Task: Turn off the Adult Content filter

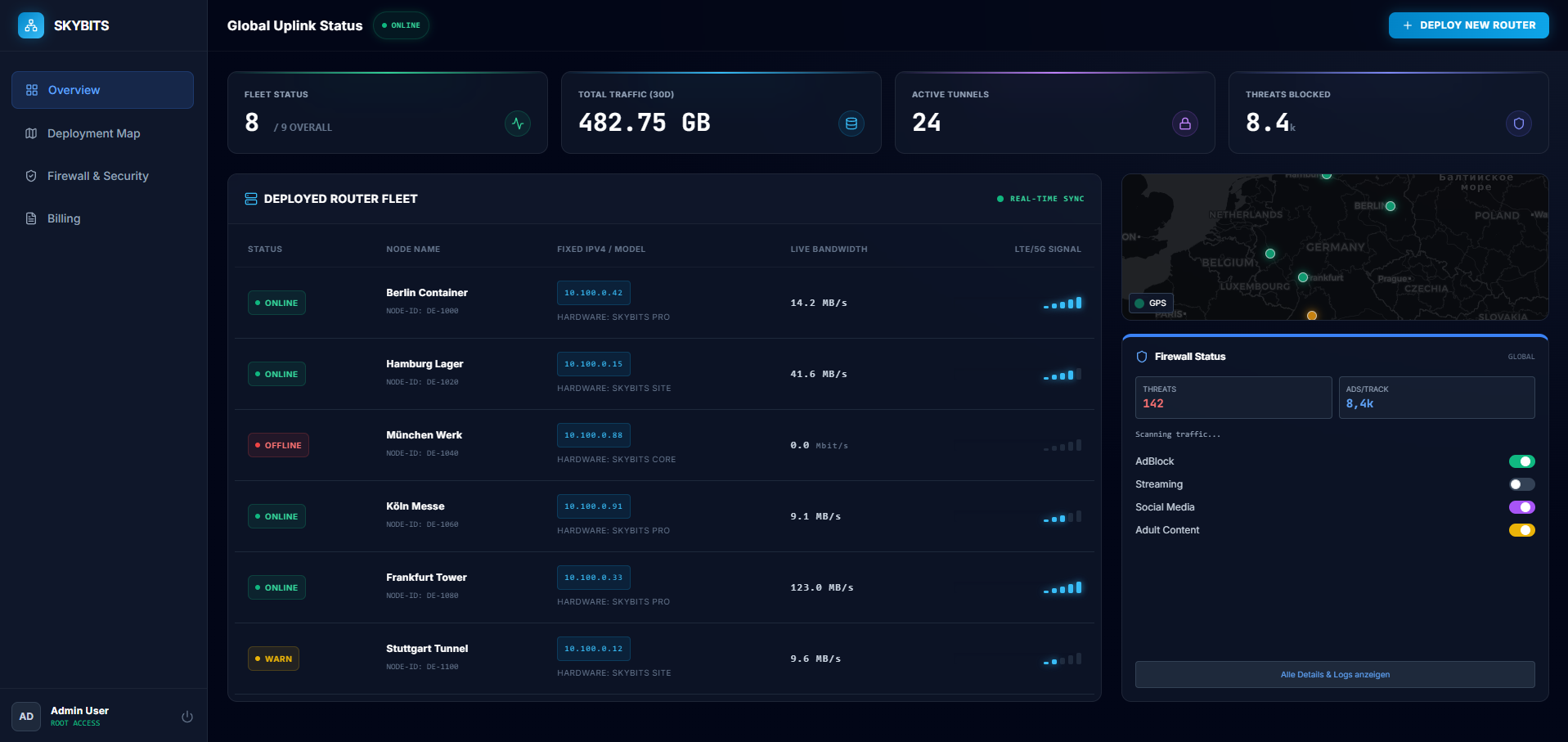Action: tap(1521, 530)
